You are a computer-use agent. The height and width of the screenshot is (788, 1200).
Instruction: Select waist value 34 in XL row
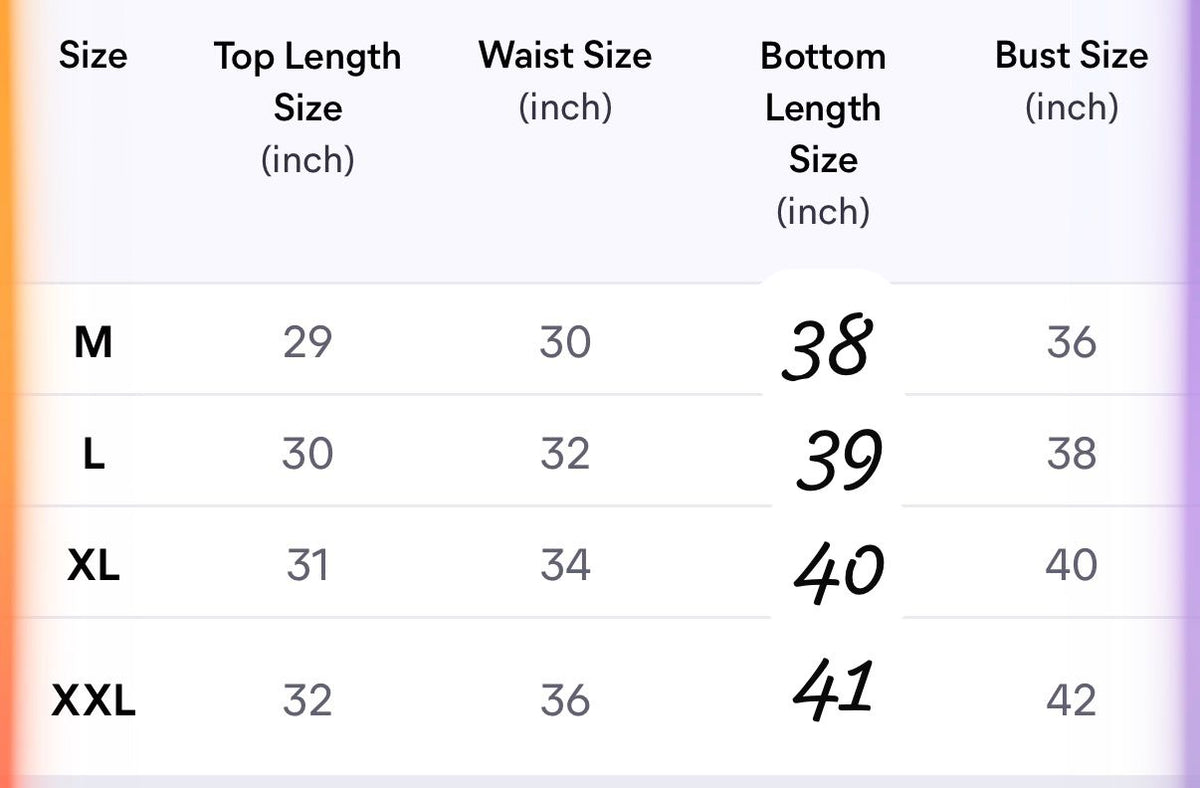coord(565,567)
